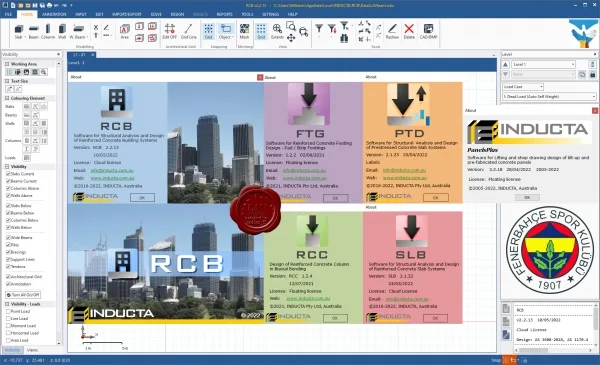Click the Mesh tool icon

(x=244, y=31)
